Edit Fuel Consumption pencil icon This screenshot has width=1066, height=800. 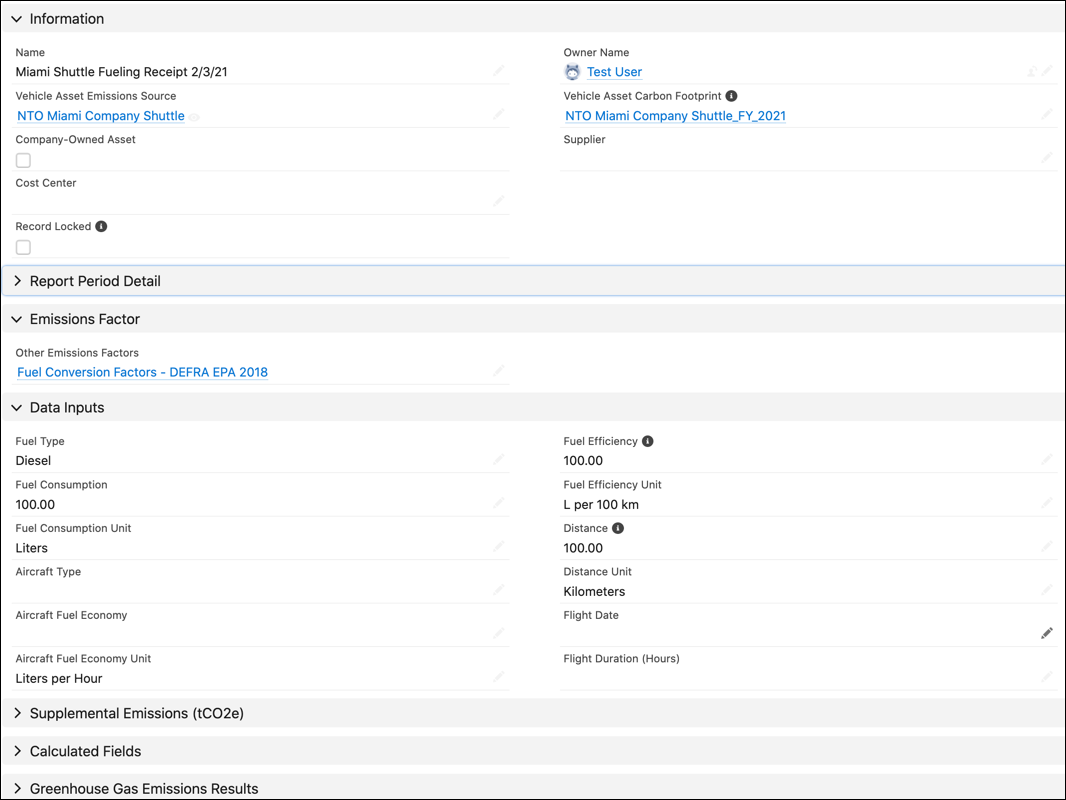(x=498, y=503)
